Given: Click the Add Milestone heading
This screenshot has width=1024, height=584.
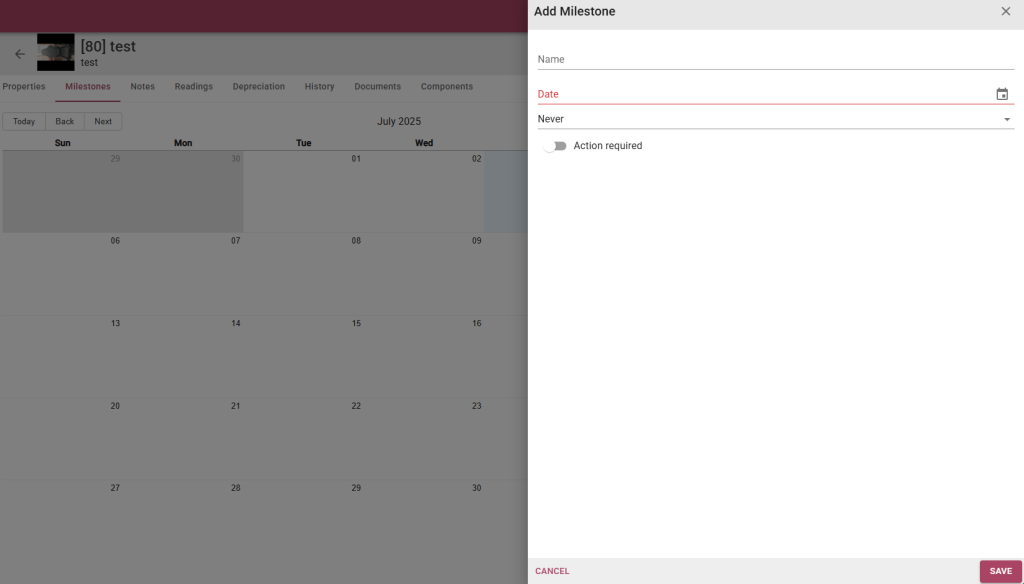Looking at the screenshot, I should pyautogui.click(x=575, y=11).
